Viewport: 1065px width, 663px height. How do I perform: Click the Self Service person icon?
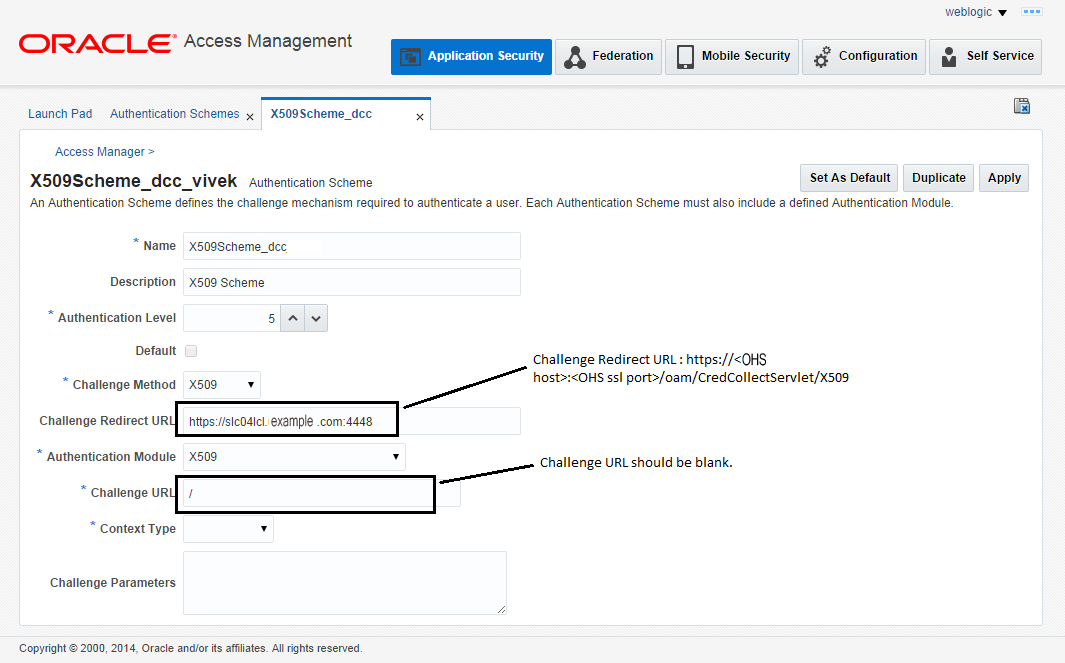(949, 57)
